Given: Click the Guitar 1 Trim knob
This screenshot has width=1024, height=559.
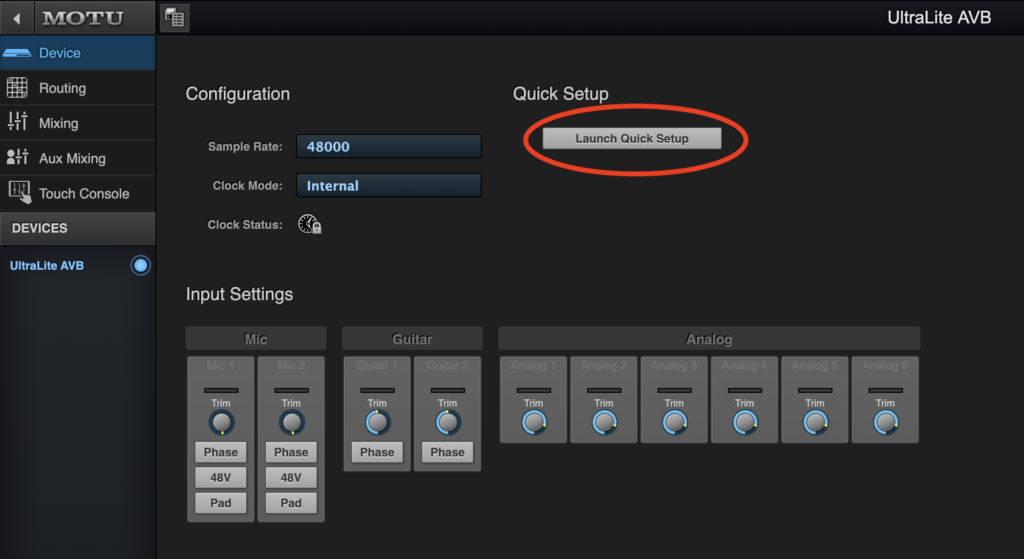Looking at the screenshot, I should tap(377, 423).
